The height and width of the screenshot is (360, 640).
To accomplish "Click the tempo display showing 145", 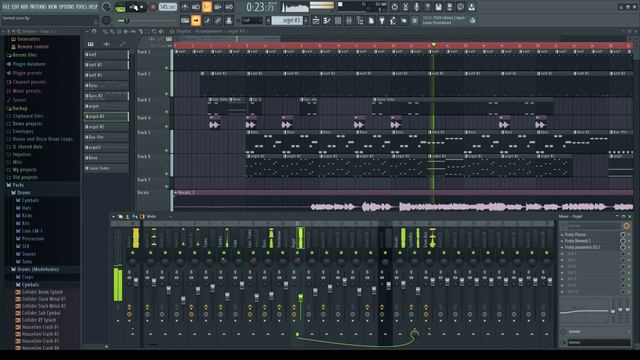I will 167,7.
